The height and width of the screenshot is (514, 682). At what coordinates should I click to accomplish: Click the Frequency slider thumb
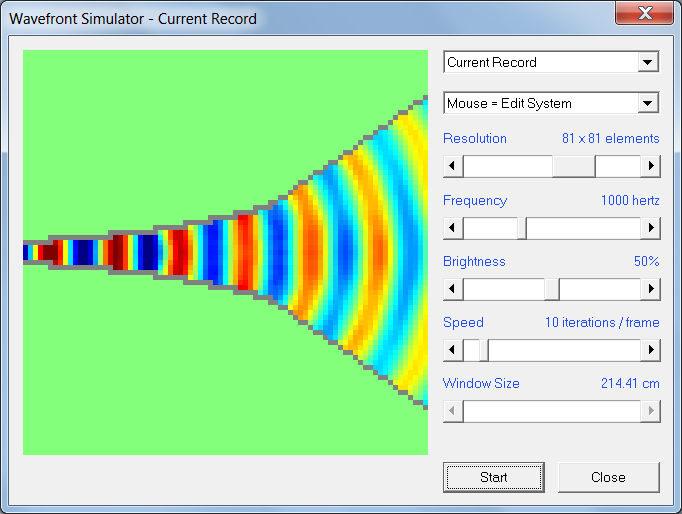point(522,228)
